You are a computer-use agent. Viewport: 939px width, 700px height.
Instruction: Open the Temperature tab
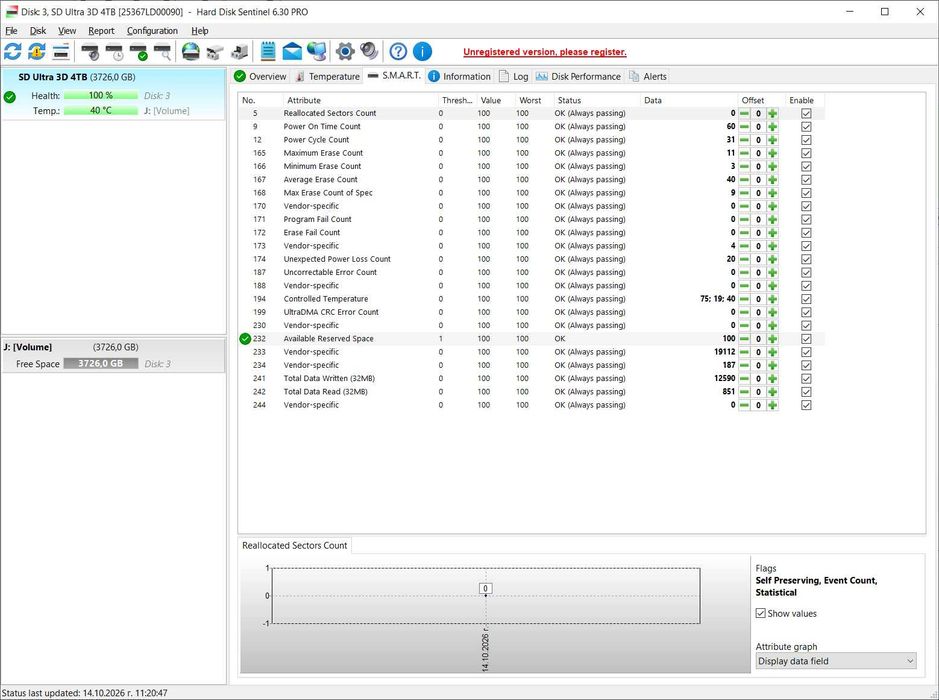(328, 77)
